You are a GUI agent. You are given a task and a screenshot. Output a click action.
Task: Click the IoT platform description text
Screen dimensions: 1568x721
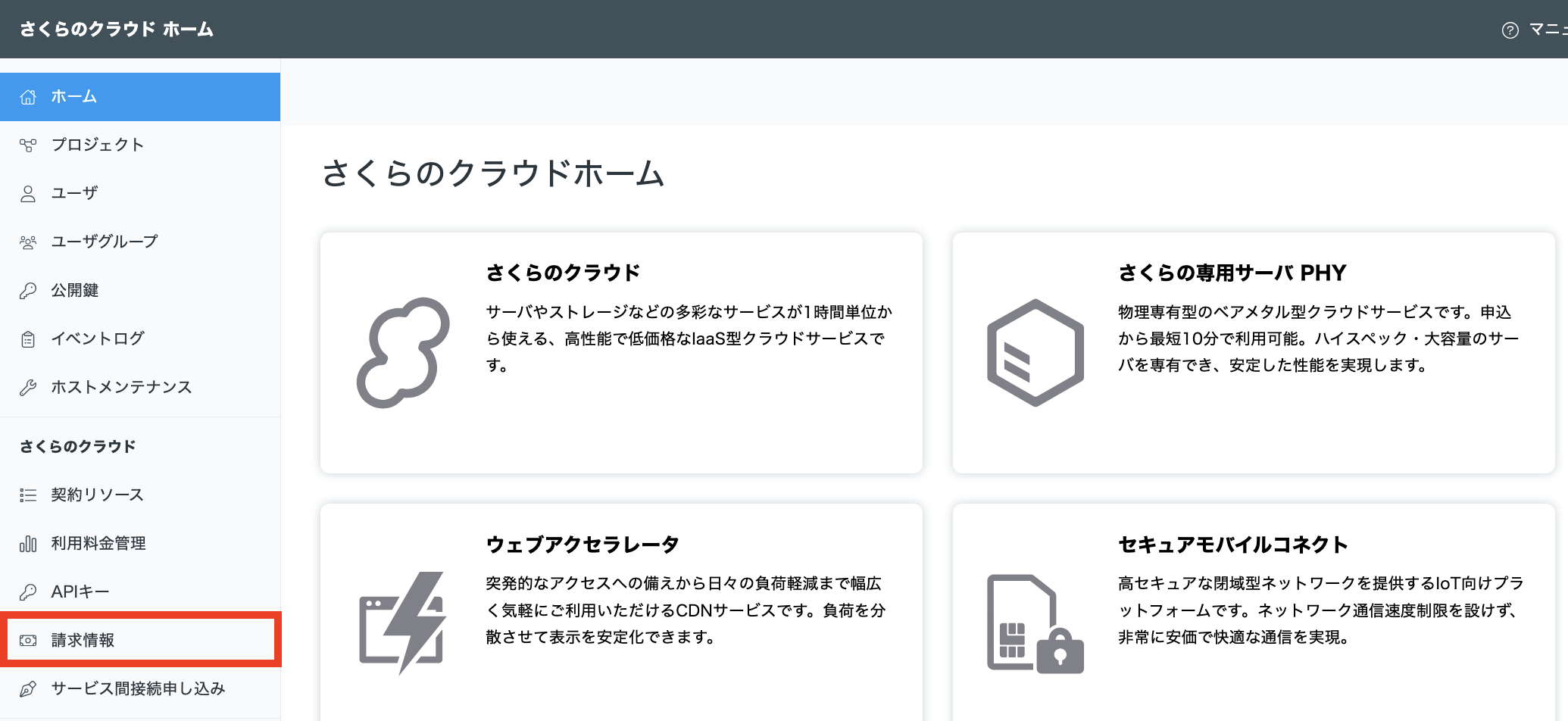[1321, 610]
